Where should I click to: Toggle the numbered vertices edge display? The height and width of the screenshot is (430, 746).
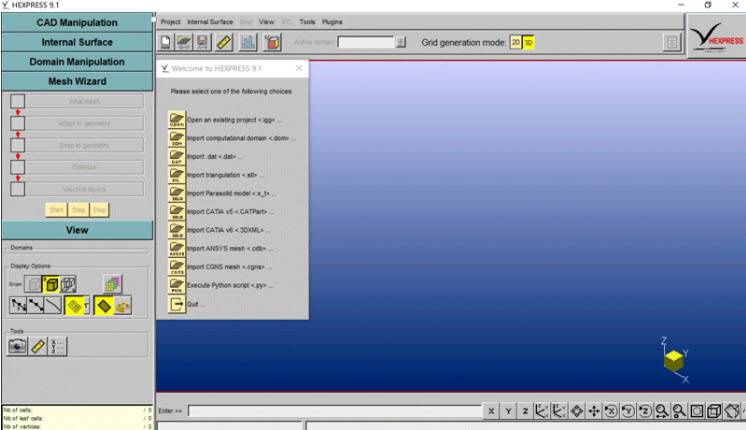[18, 306]
